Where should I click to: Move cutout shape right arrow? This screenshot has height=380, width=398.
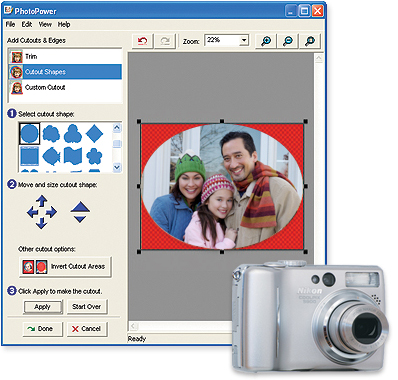click(x=51, y=212)
